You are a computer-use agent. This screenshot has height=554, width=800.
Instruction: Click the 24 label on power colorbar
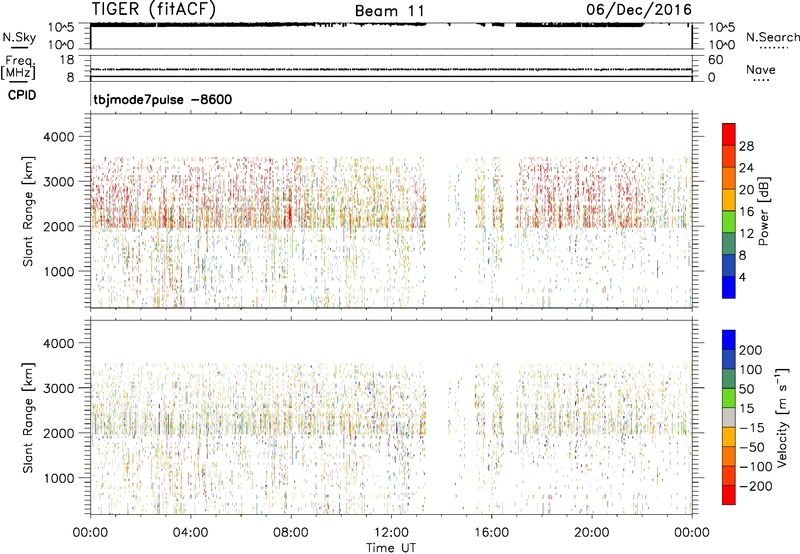746,168
